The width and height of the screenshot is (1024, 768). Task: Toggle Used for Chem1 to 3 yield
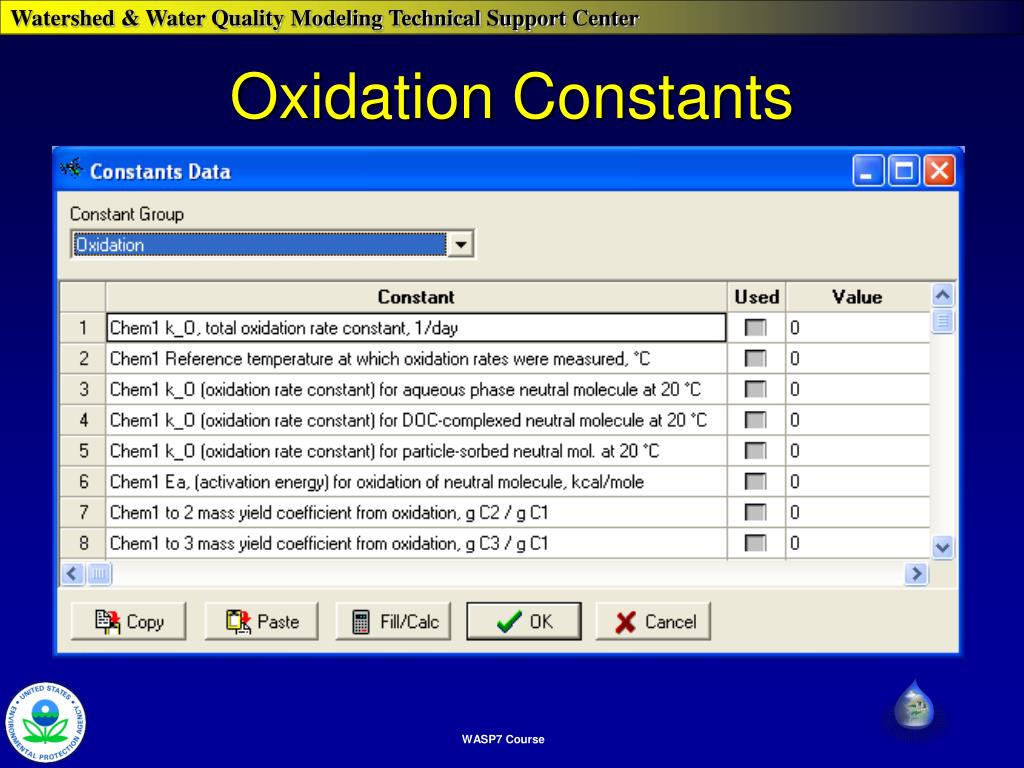pyautogui.click(x=756, y=543)
